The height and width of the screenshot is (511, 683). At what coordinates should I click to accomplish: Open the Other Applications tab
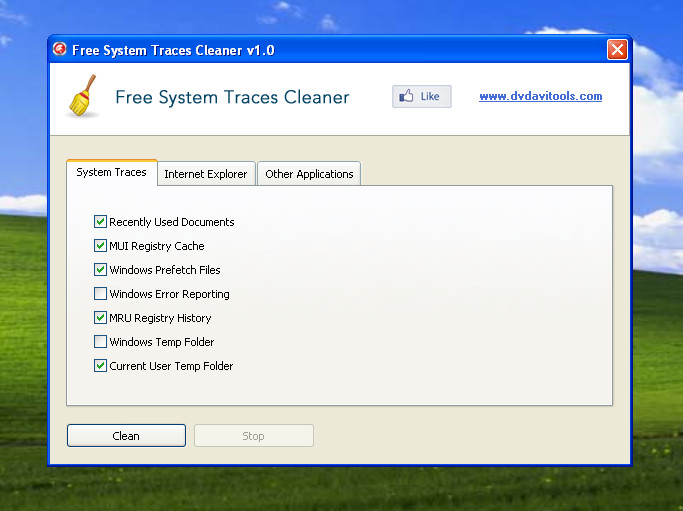(309, 174)
